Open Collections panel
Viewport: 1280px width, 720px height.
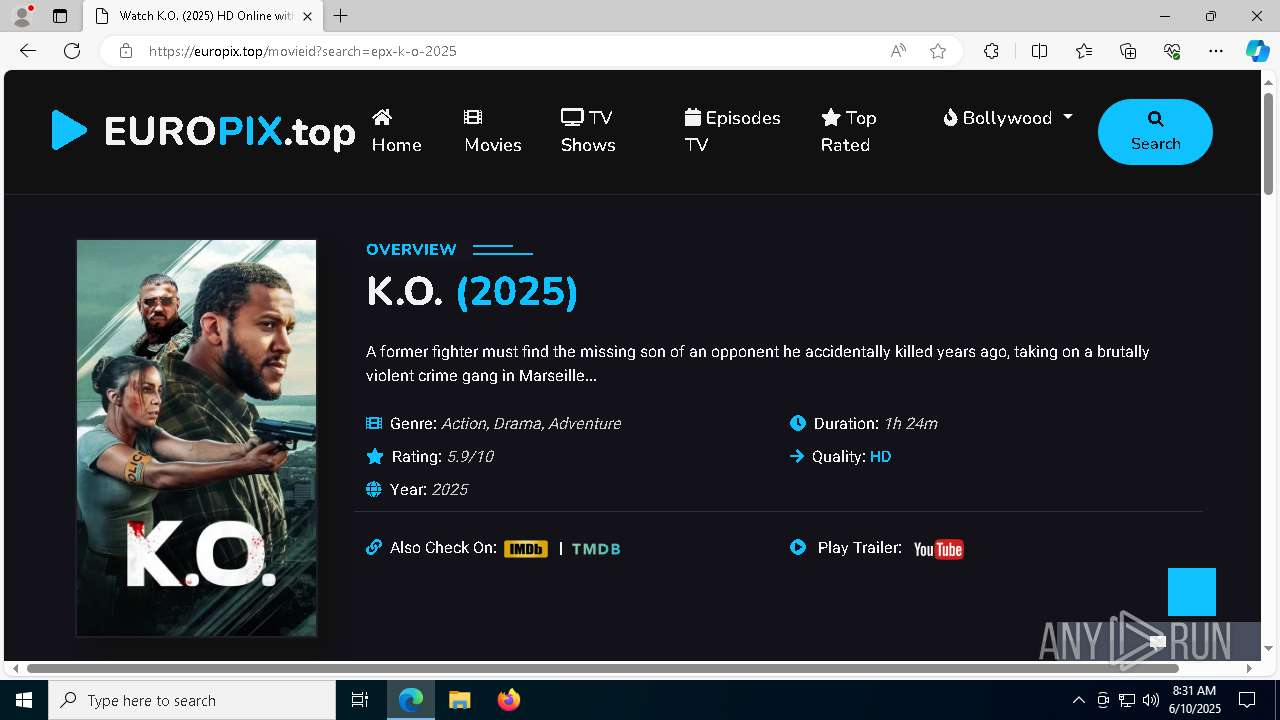click(1128, 51)
